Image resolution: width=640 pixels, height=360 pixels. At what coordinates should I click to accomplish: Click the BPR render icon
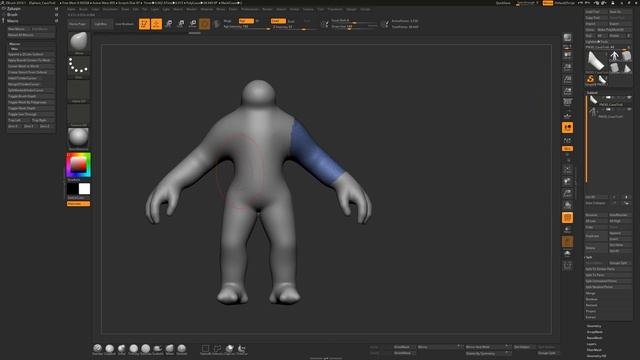point(567,38)
